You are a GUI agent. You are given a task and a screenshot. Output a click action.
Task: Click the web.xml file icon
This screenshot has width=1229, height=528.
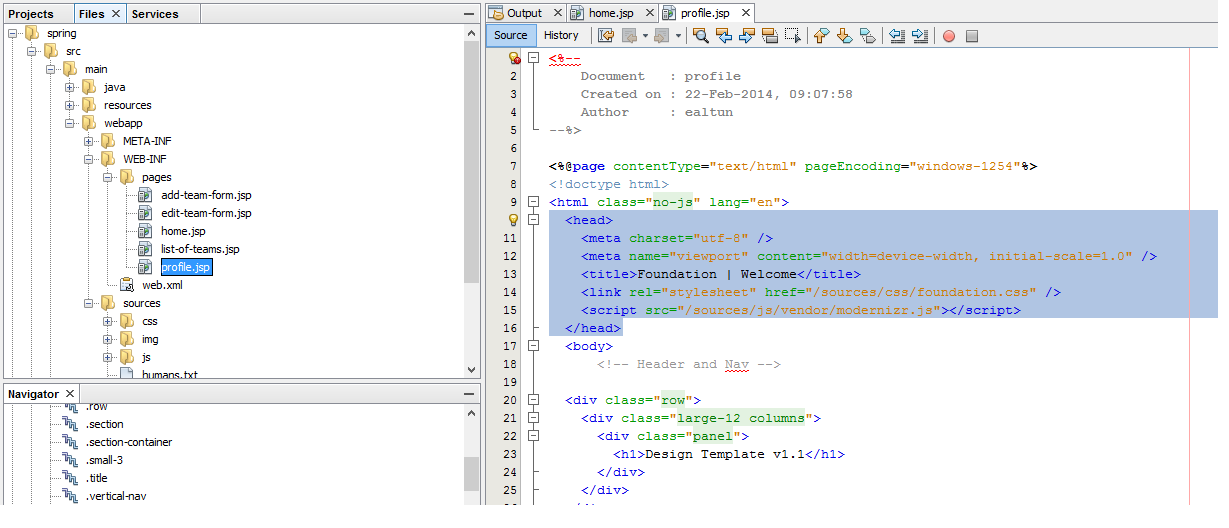click(x=126, y=285)
